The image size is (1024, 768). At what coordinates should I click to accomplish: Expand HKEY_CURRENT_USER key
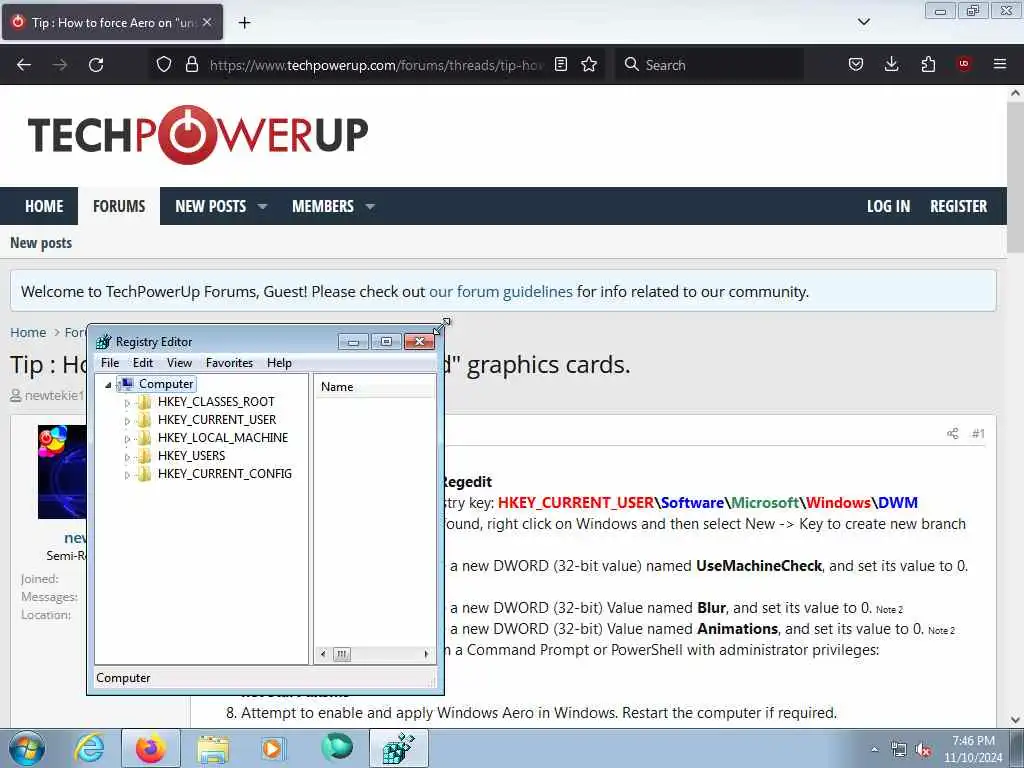click(x=127, y=421)
